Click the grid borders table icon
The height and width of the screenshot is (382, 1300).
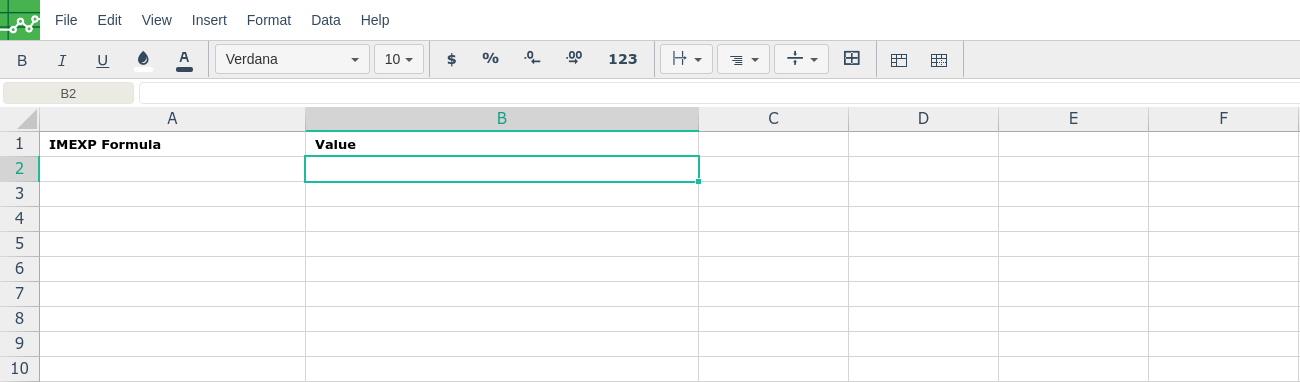tap(939, 60)
